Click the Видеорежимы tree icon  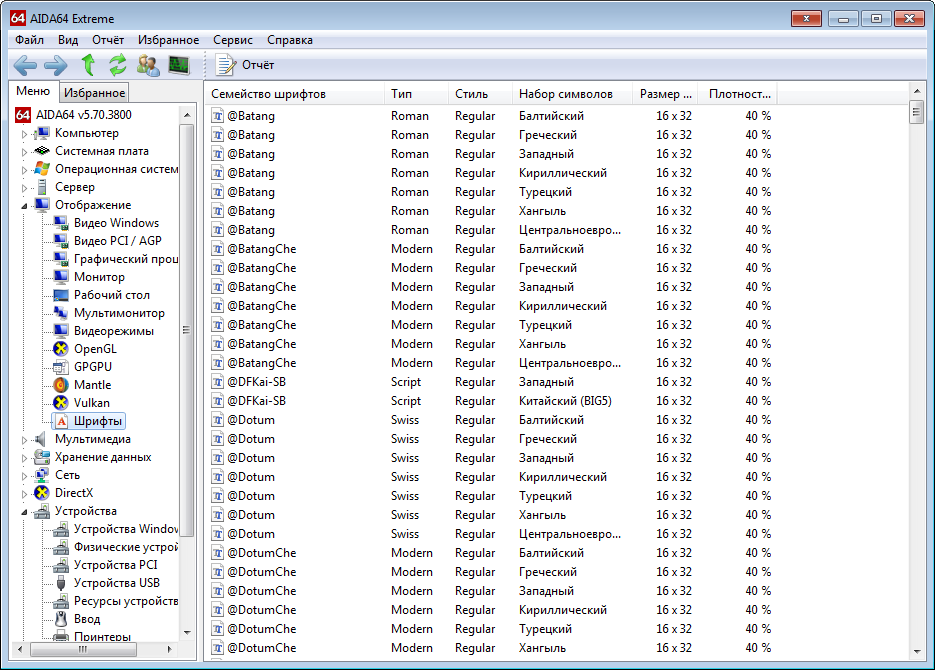pyautogui.click(x=60, y=331)
